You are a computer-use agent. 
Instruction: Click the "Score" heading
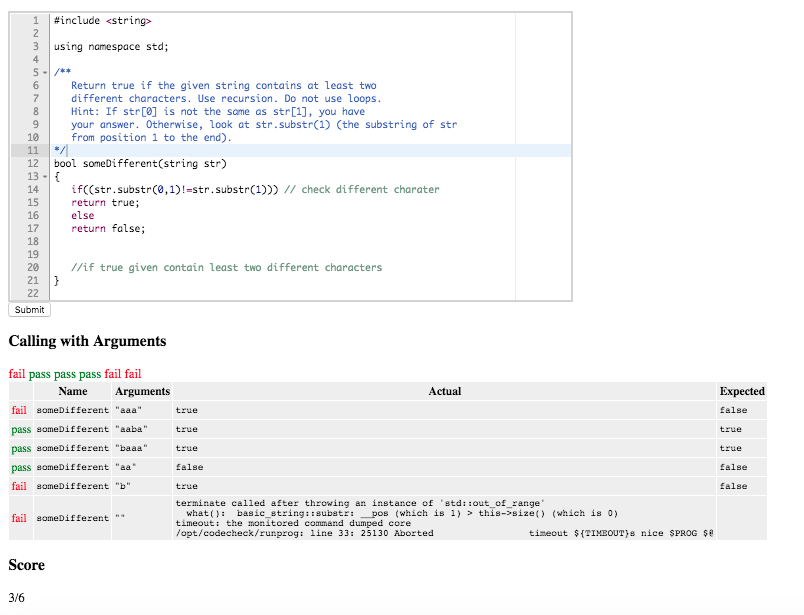click(x=26, y=565)
